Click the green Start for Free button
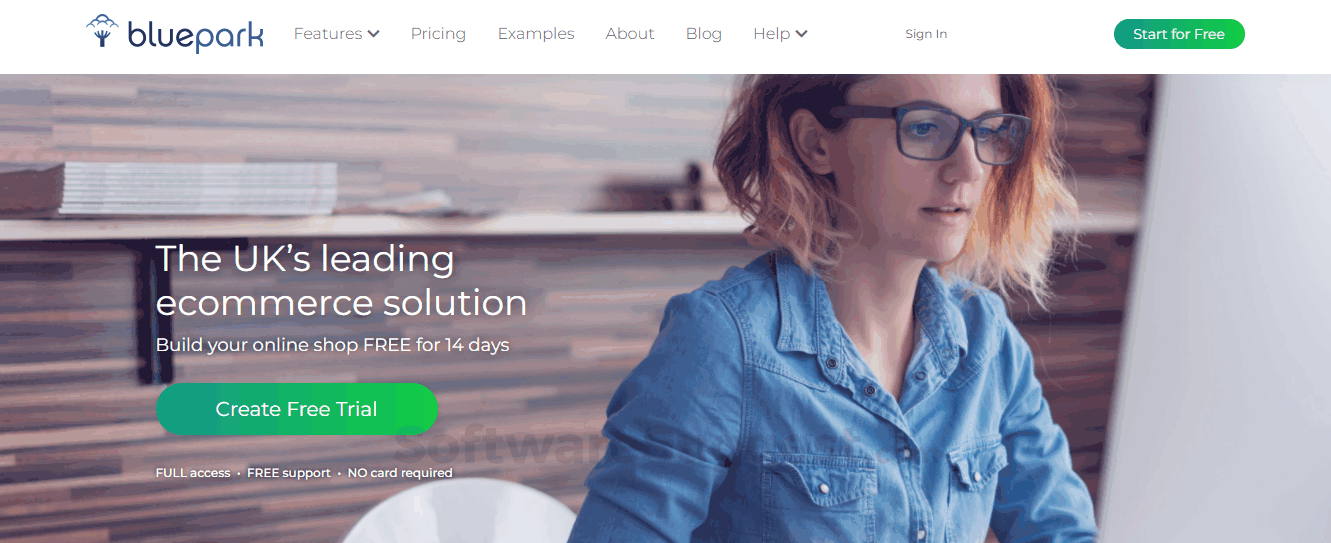This screenshot has height=543, width=1331. click(1179, 34)
